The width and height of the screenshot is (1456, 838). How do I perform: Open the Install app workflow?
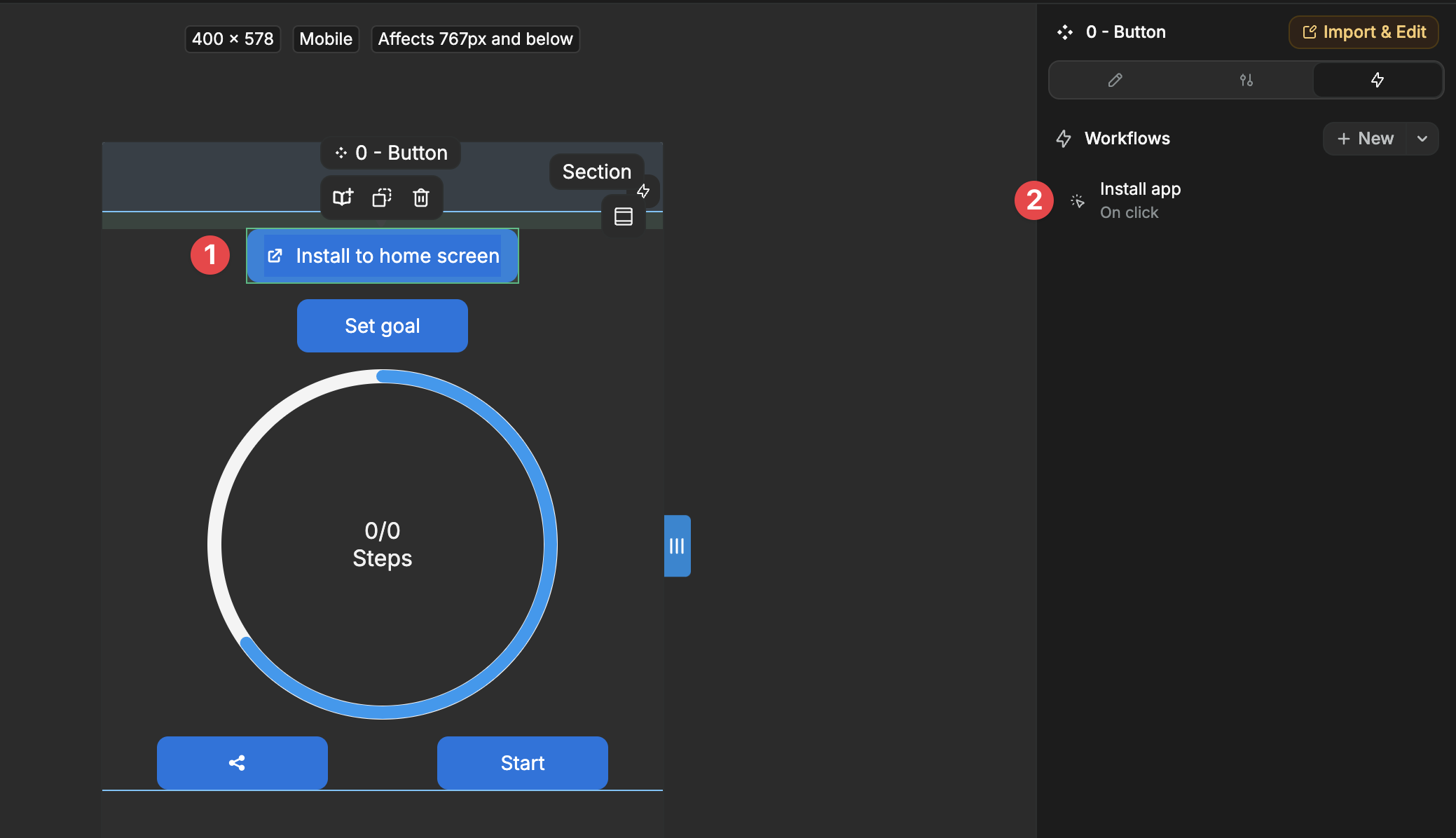point(1140,200)
